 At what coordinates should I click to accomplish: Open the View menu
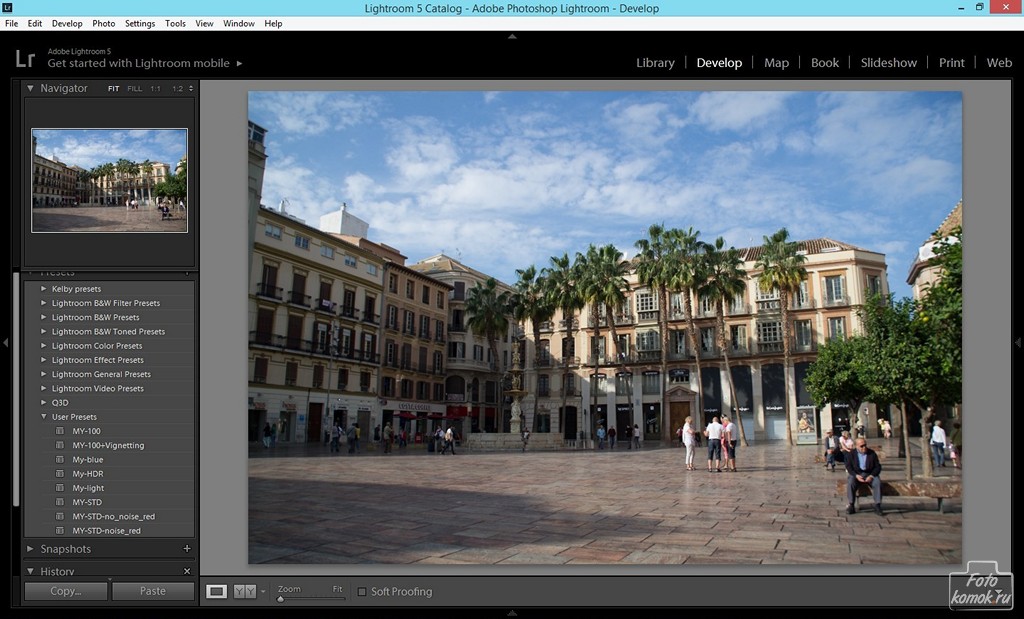tap(204, 24)
